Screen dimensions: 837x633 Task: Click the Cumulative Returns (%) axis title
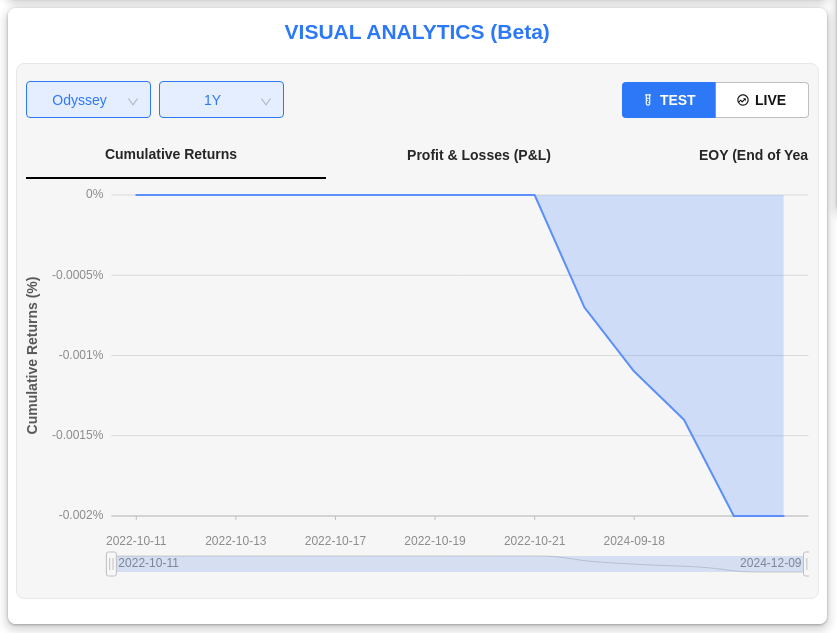coord(32,356)
